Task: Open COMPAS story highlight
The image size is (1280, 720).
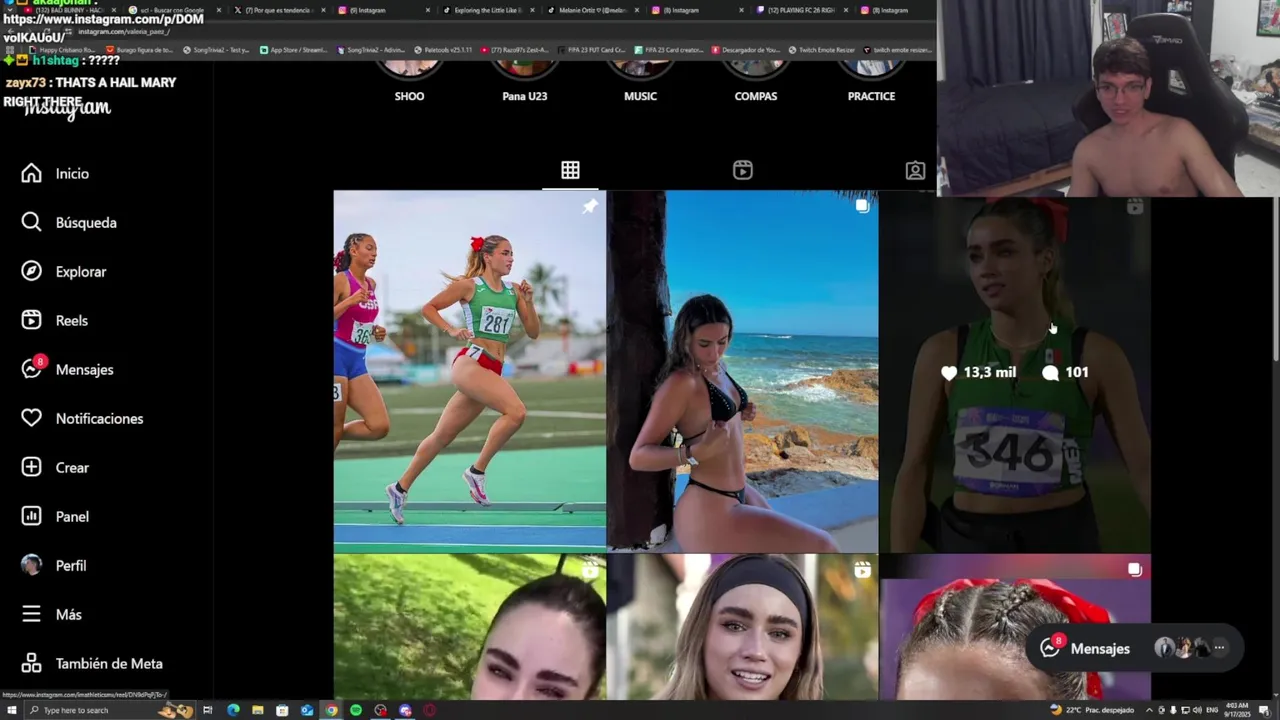Action: (756, 82)
